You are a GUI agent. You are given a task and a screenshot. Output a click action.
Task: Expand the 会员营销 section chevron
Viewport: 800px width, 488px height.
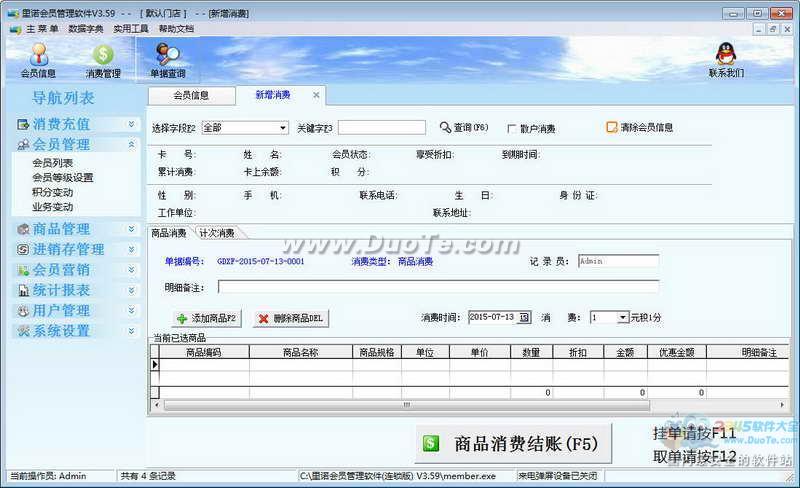pos(132,270)
